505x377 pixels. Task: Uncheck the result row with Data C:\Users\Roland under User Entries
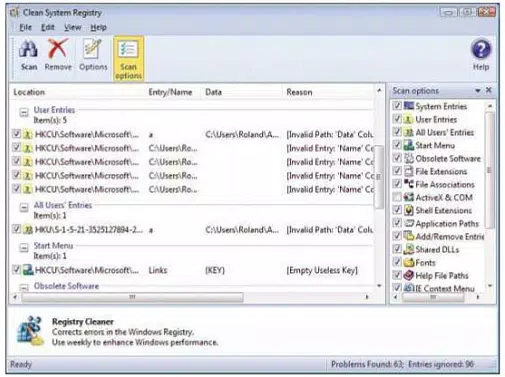click(x=16, y=134)
